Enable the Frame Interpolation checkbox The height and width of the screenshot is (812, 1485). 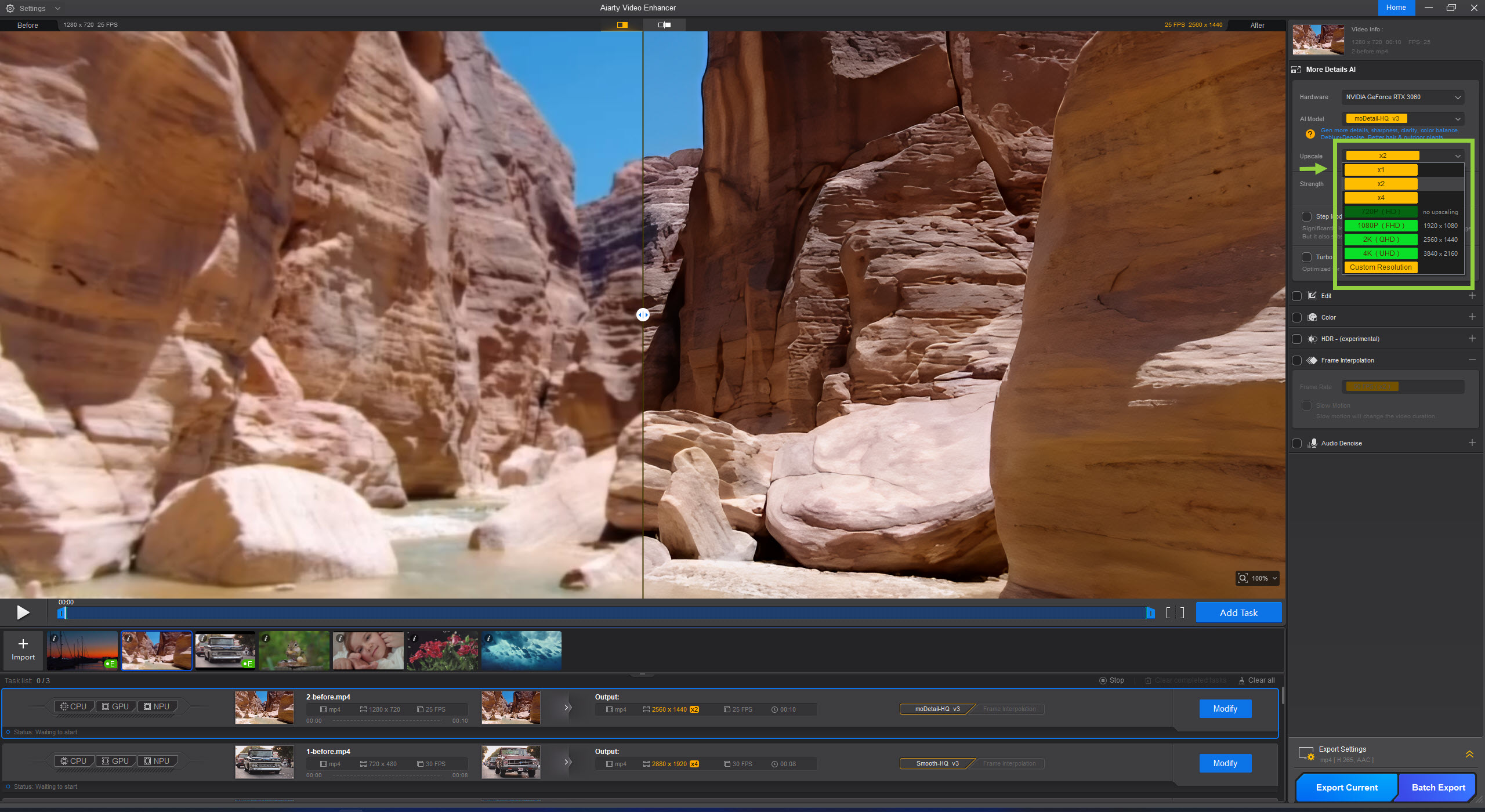click(x=1297, y=360)
